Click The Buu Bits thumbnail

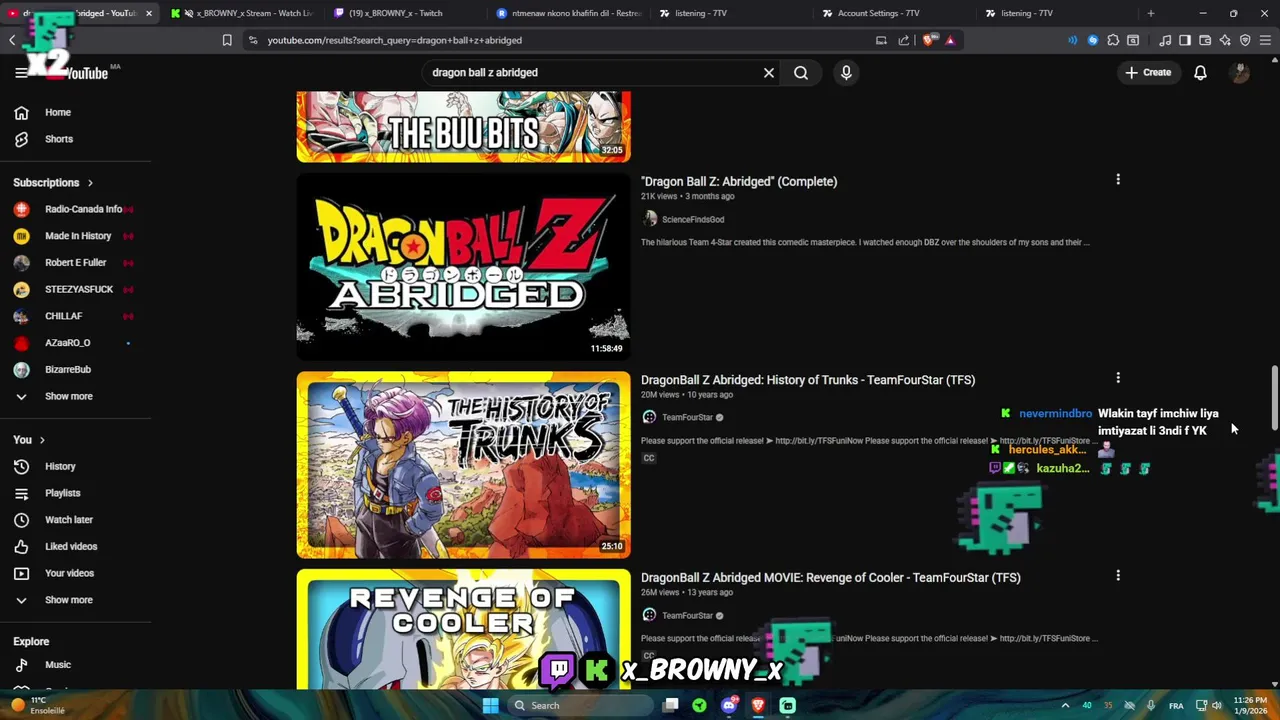463,127
